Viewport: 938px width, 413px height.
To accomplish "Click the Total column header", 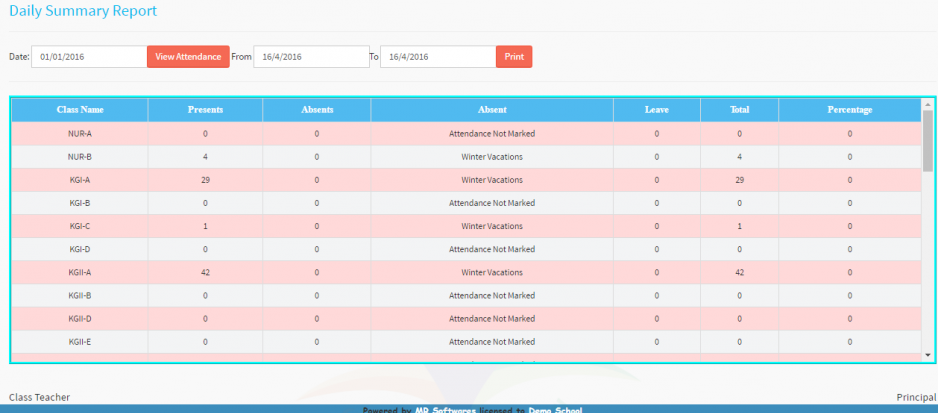I will (740, 109).
